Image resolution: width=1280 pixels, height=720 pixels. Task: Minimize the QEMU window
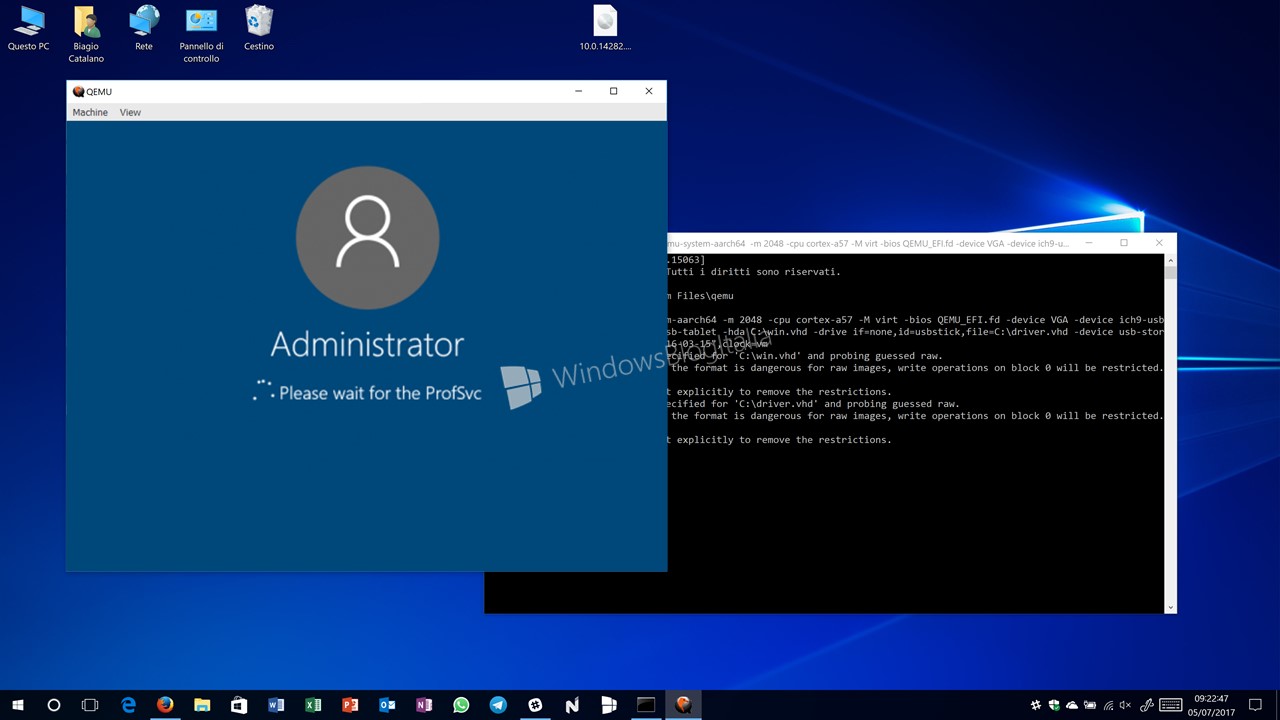pyautogui.click(x=578, y=91)
